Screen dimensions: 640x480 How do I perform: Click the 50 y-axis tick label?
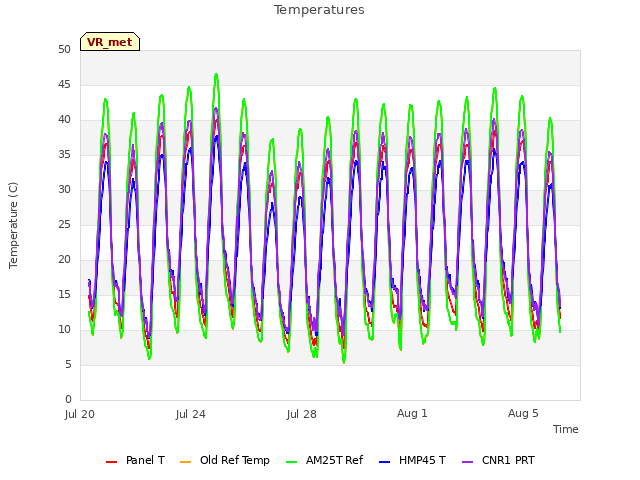[64, 49]
